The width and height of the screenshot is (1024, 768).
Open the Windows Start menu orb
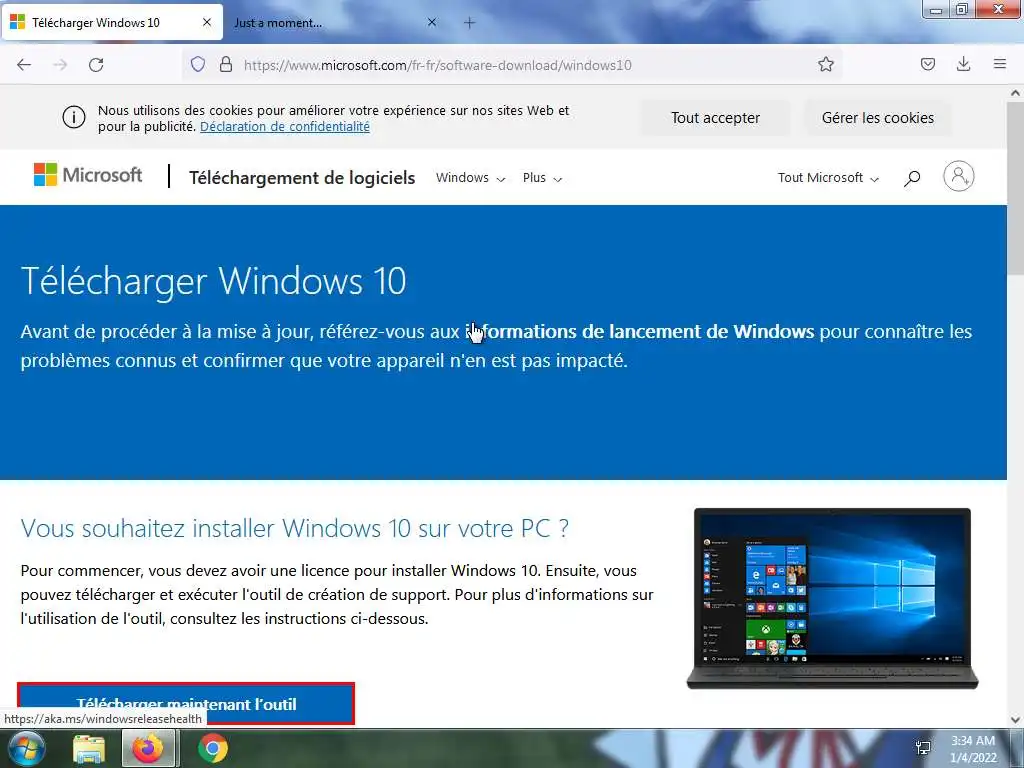point(25,748)
